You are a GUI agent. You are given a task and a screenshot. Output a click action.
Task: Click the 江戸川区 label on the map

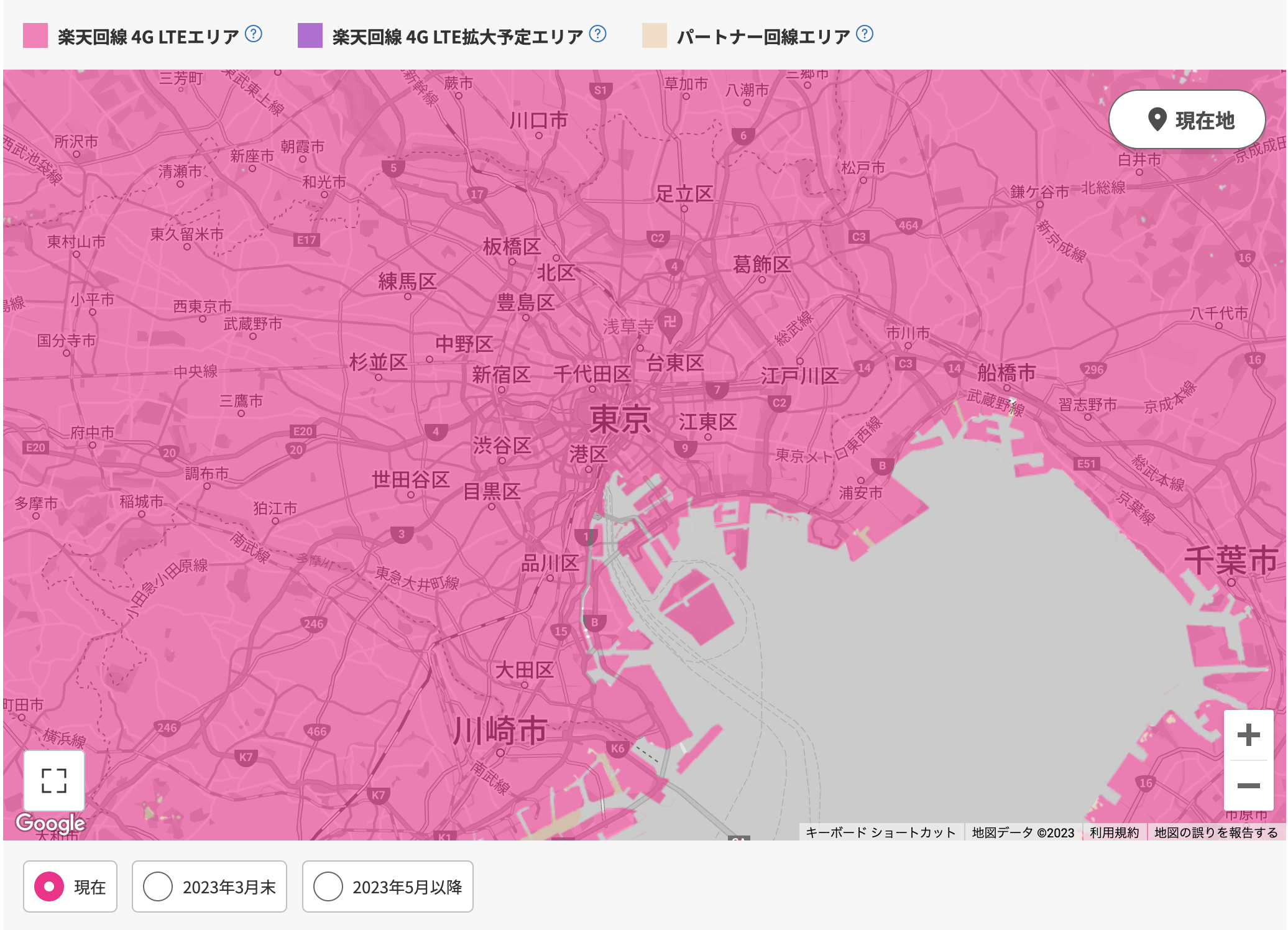tap(799, 375)
